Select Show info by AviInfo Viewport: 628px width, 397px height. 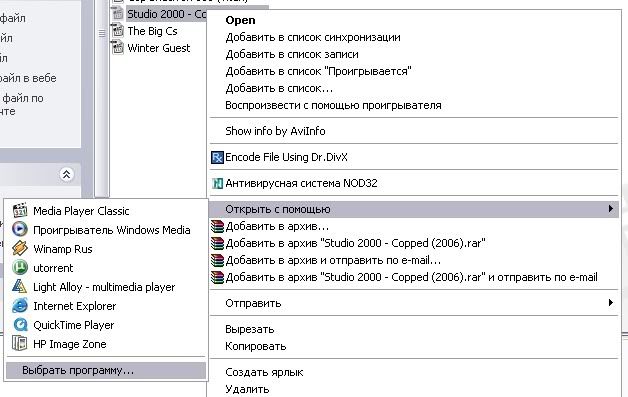tap(275, 131)
